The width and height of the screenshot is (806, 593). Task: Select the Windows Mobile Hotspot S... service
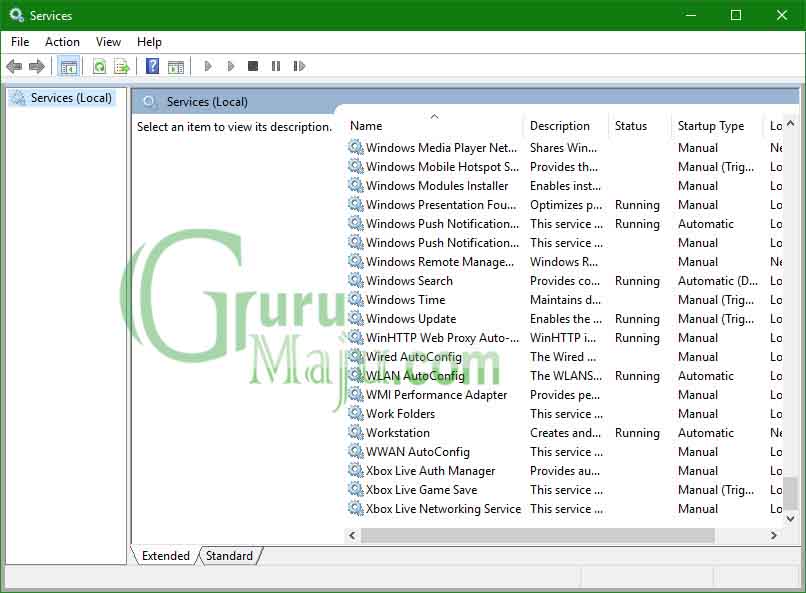pos(442,167)
